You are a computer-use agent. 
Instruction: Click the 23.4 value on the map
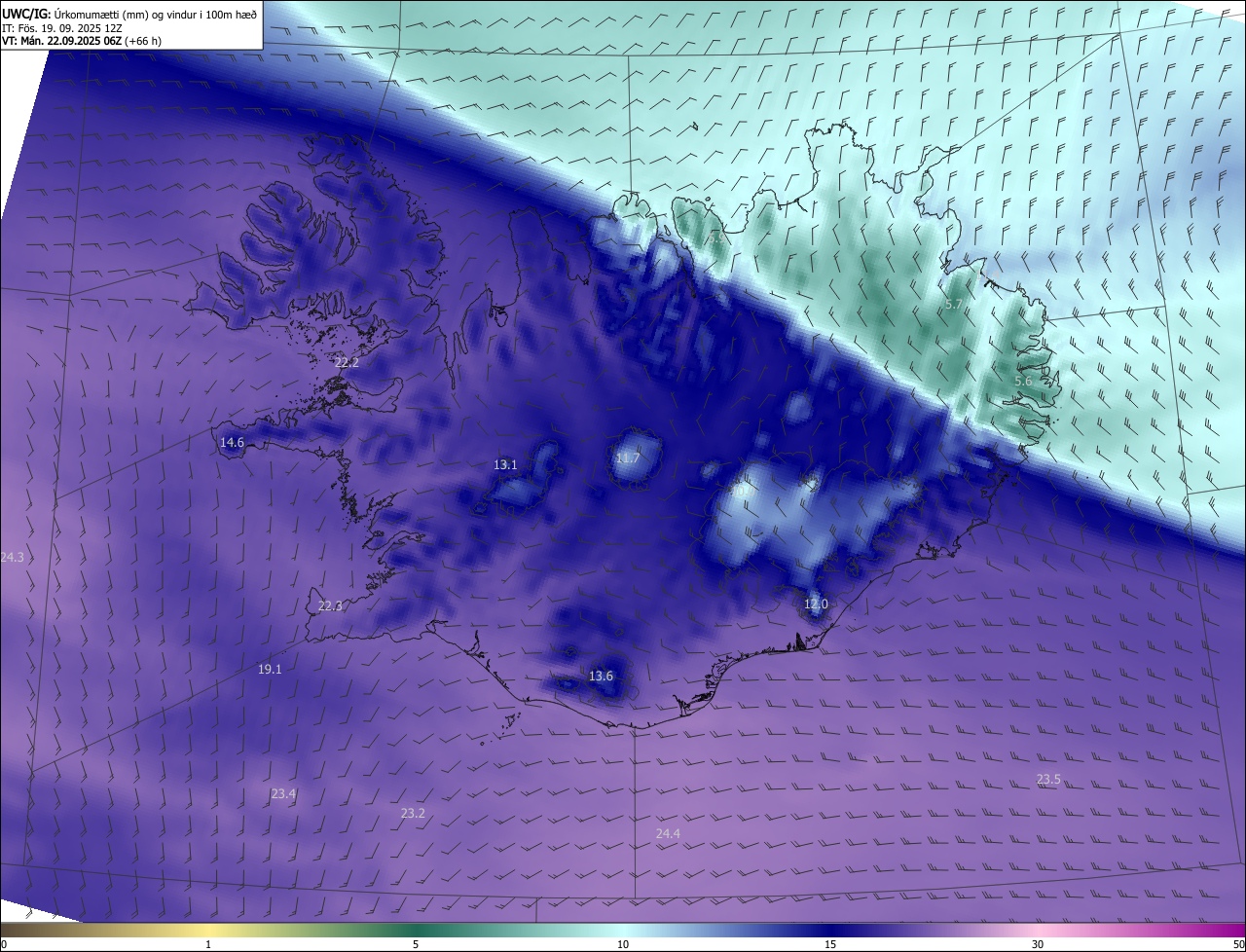283,793
